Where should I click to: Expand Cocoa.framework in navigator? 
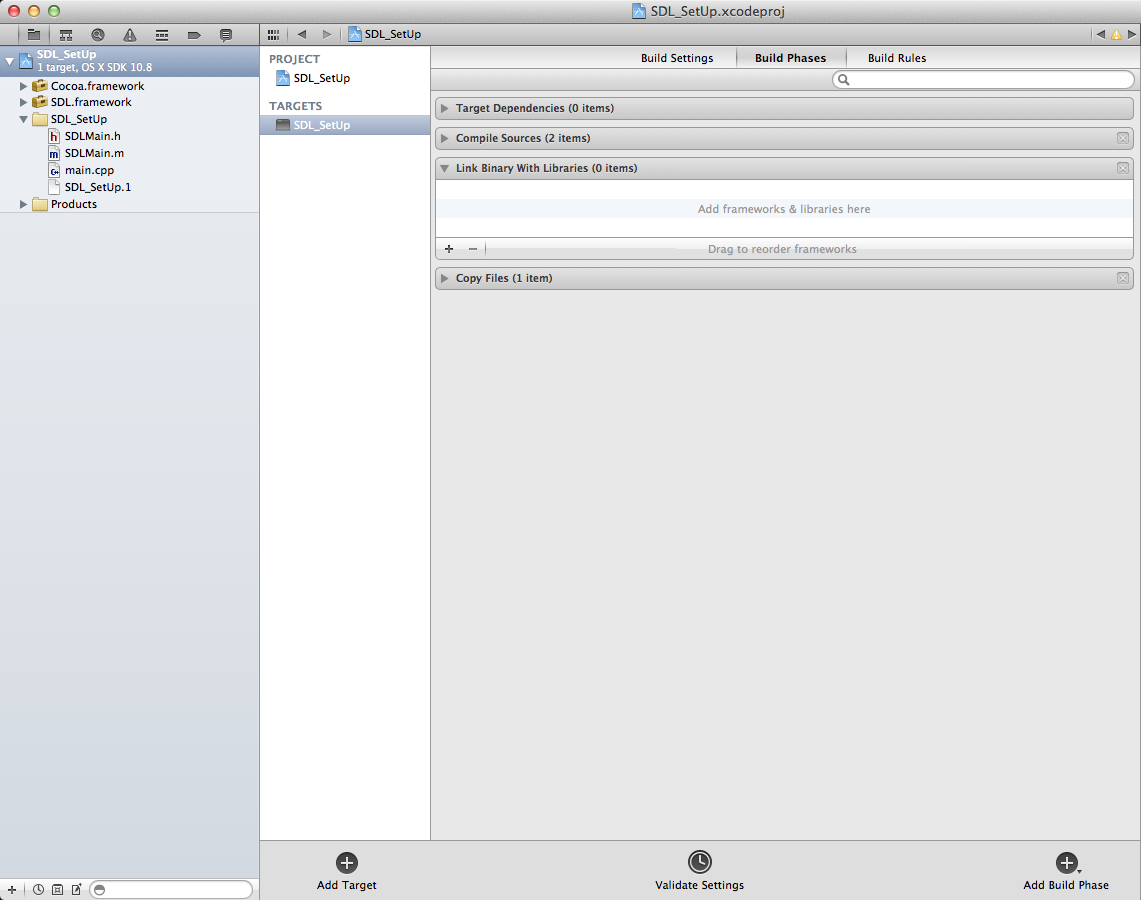click(x=23, y=86)
